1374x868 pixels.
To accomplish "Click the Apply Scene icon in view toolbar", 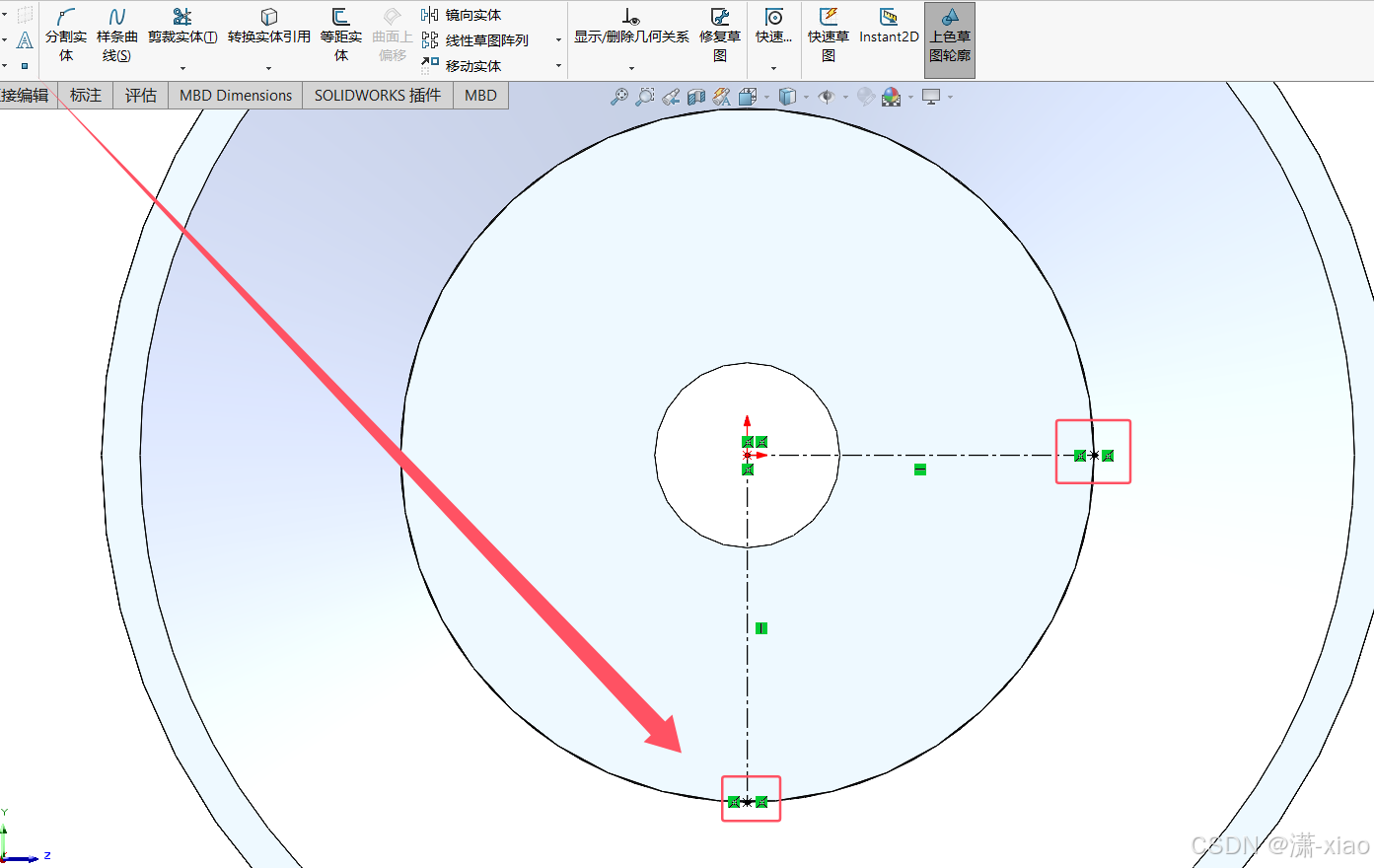I will click(x=892, y=96).
